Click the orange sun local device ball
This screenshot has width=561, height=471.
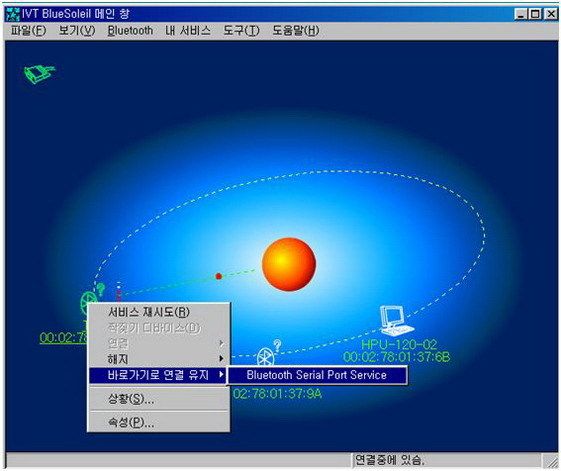[x=289, y=264]
